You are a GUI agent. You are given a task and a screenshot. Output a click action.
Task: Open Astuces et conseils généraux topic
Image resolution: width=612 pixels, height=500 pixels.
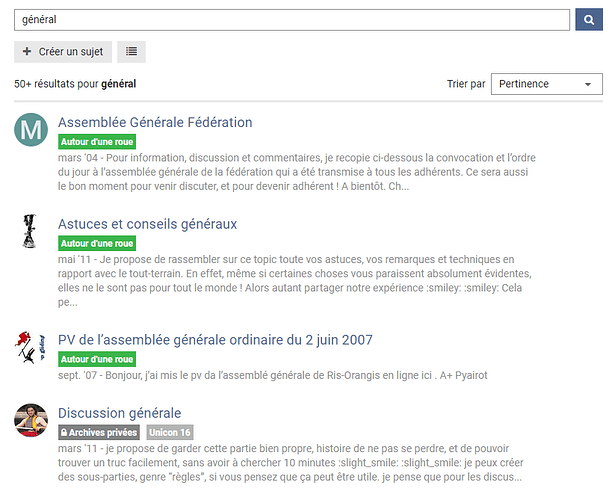[148, 224]
